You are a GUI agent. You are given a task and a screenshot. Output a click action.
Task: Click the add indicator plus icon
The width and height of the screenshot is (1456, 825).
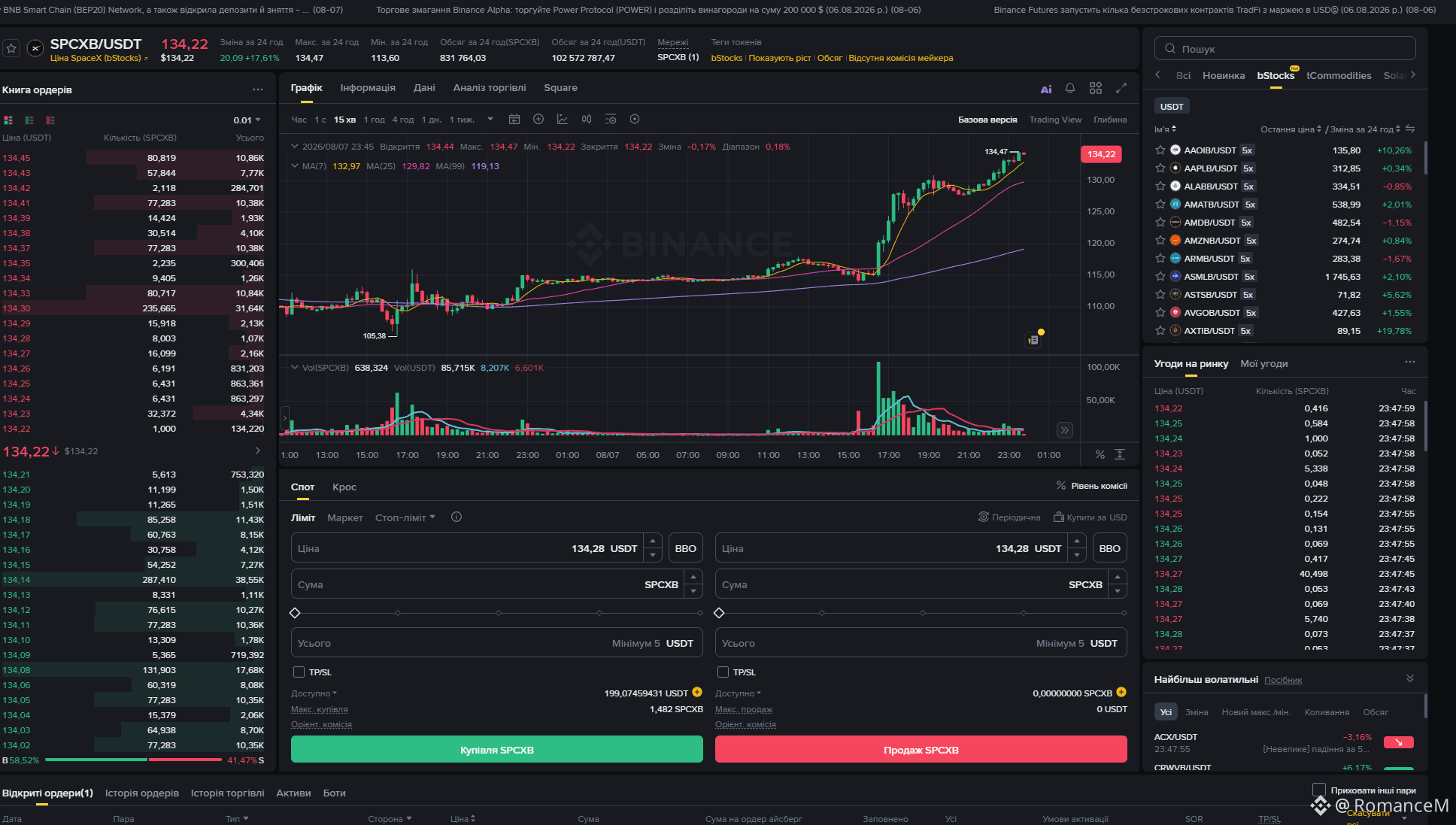coord(538,120)
